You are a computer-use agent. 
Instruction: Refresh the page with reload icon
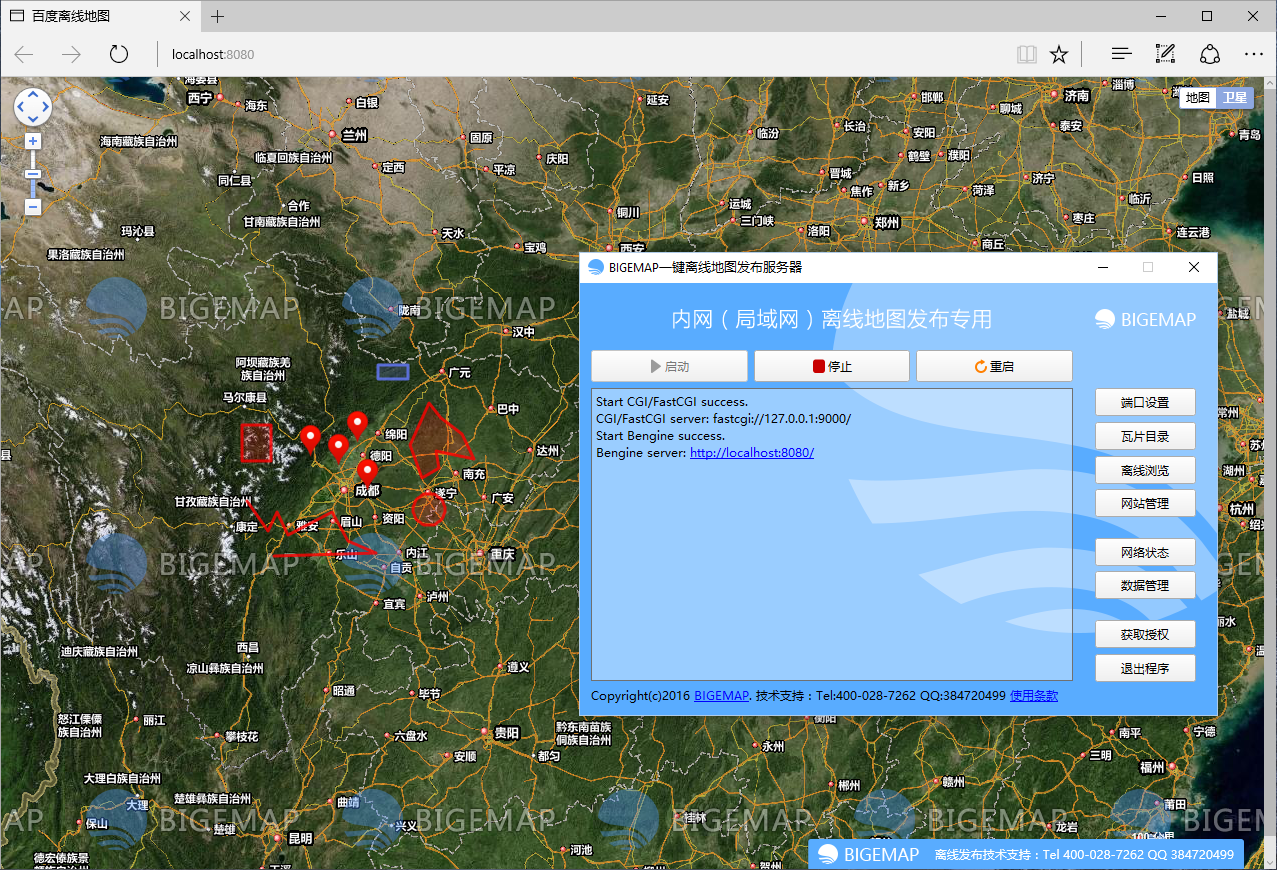point(119,54)
